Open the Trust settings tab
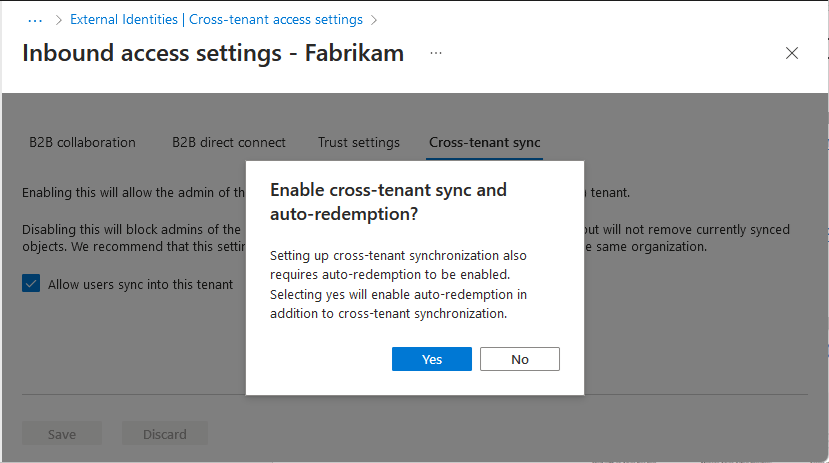Screen dimensions: 829x463 pyautogui.click(x=358, y=142)
